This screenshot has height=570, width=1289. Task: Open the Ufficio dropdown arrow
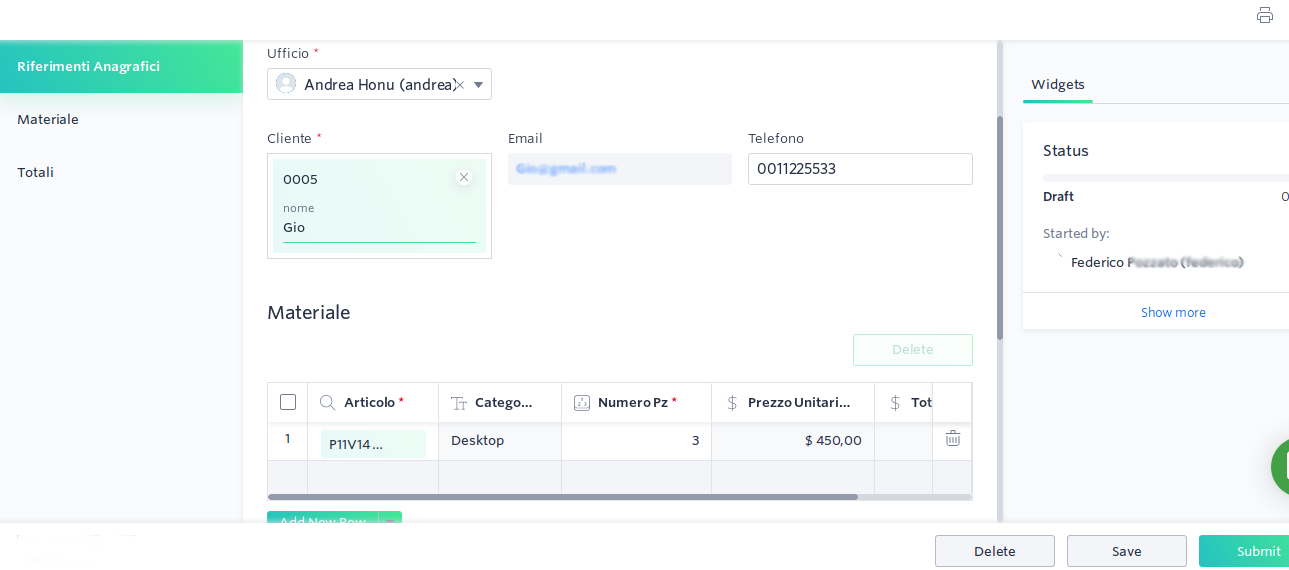pos(478,85)
